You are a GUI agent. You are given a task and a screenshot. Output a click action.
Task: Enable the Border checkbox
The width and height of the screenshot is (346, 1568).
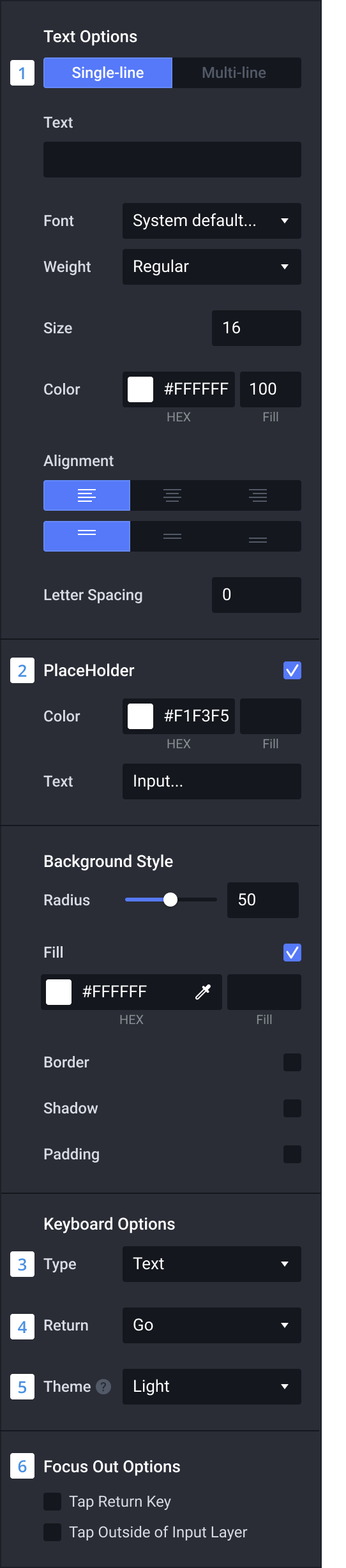point(292,1062)
